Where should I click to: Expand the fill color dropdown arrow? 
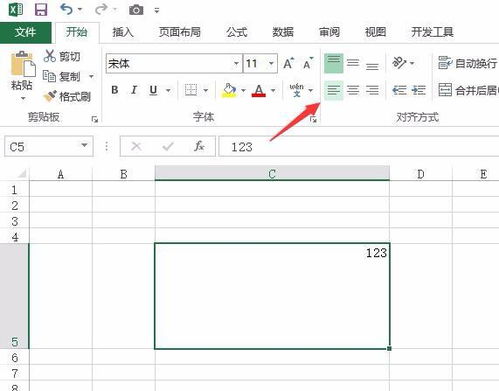click(x=243, y=90)
